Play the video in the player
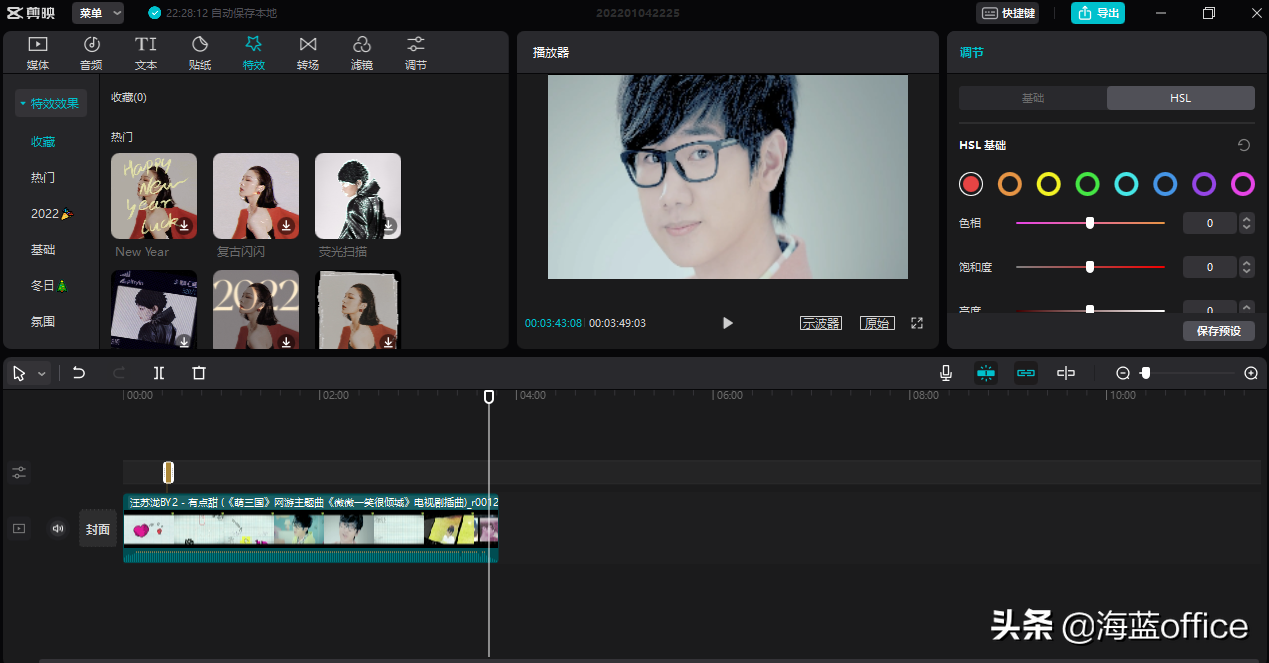The height and width of the screenshot is (663, 1269). point(728,323)
